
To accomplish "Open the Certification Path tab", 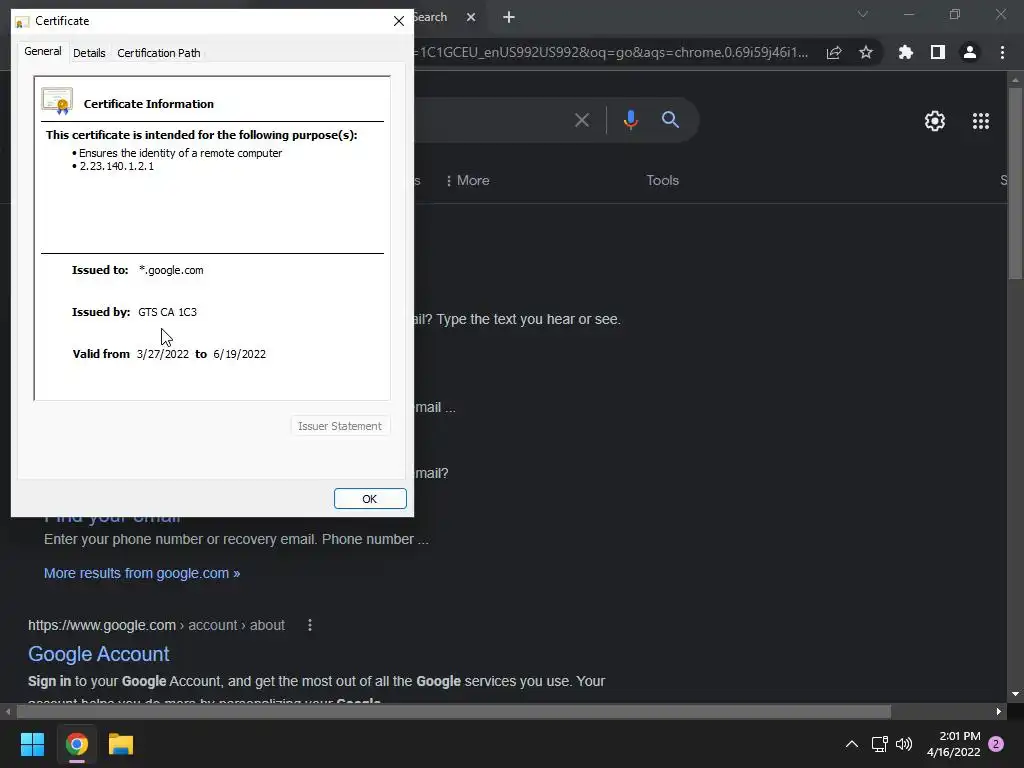I will (x=159, y=53).
